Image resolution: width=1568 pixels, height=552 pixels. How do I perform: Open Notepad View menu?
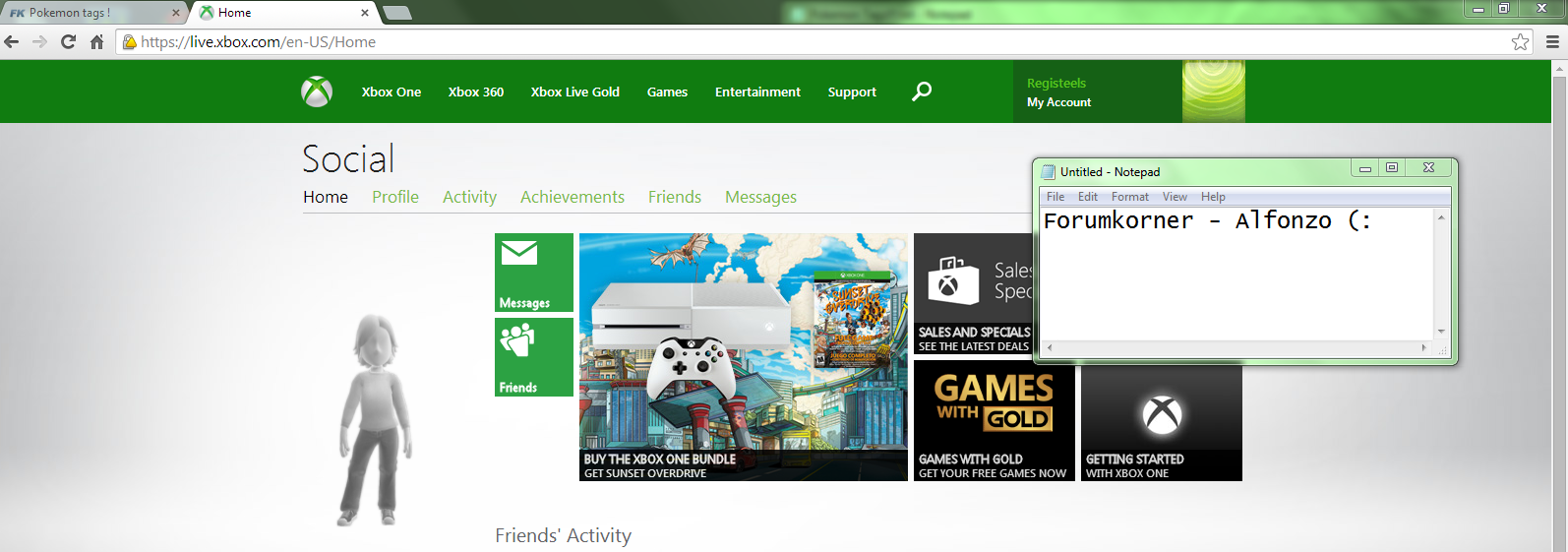click(x=1175, y=197)
